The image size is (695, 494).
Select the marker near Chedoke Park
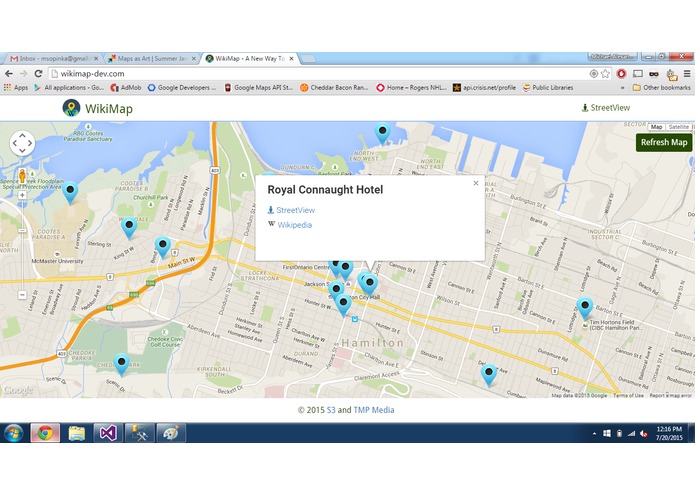pyautogui.click(x=121, y=365)
